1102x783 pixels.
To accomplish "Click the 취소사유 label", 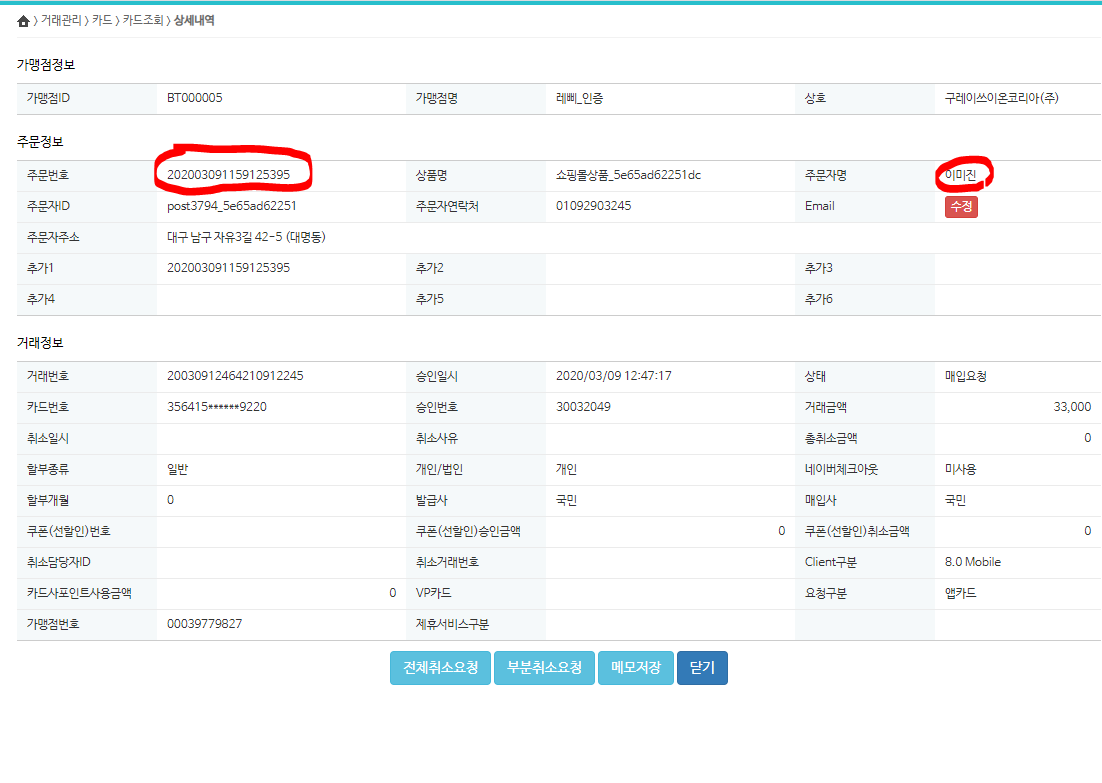I will click(x=436, y=438).
